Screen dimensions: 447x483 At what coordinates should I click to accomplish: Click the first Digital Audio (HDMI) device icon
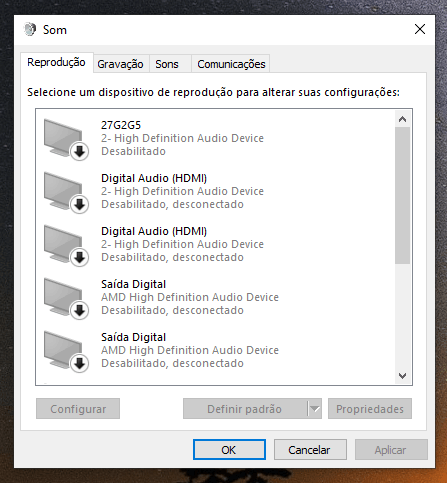65,192
